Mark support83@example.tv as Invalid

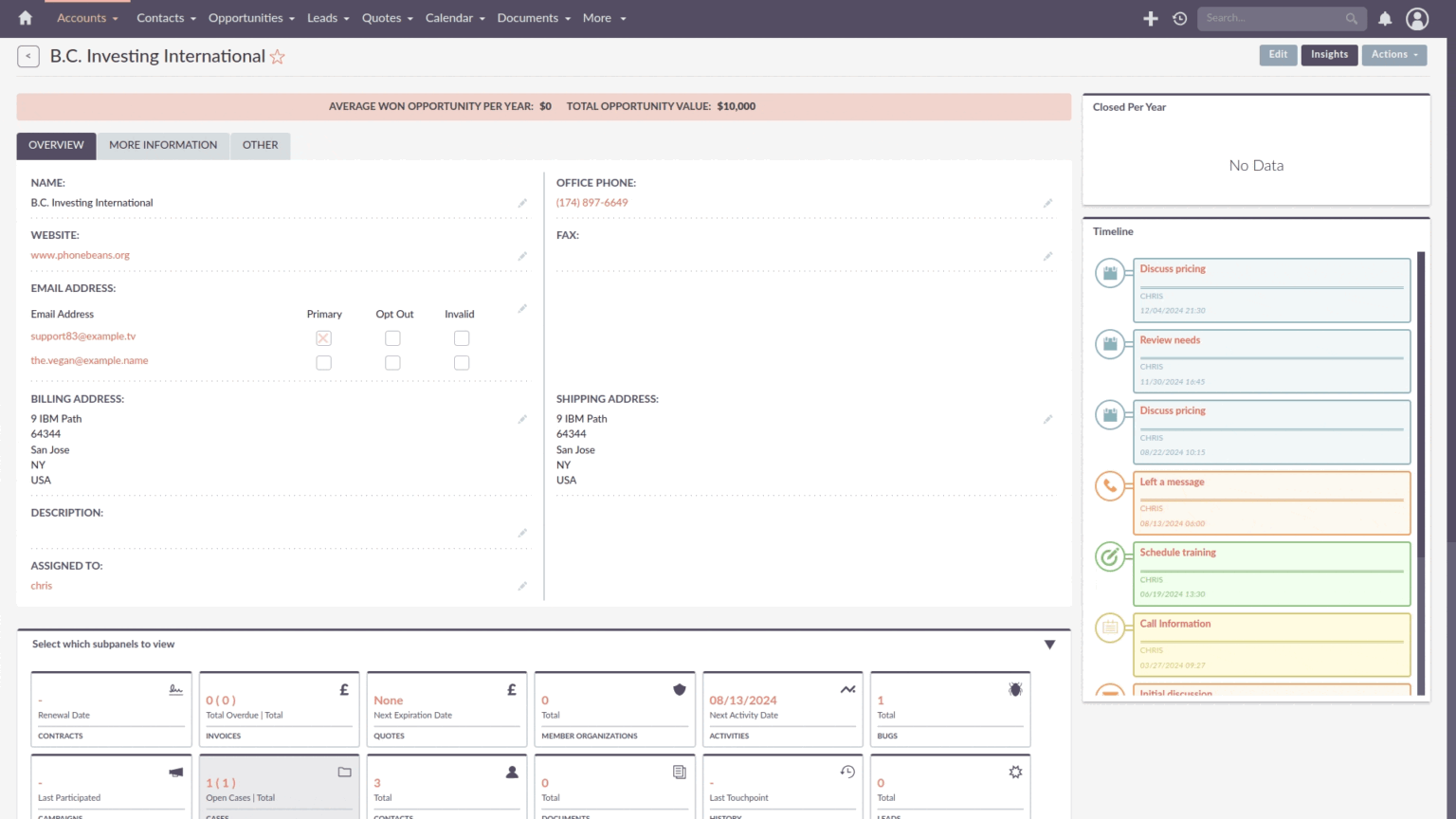462,337
